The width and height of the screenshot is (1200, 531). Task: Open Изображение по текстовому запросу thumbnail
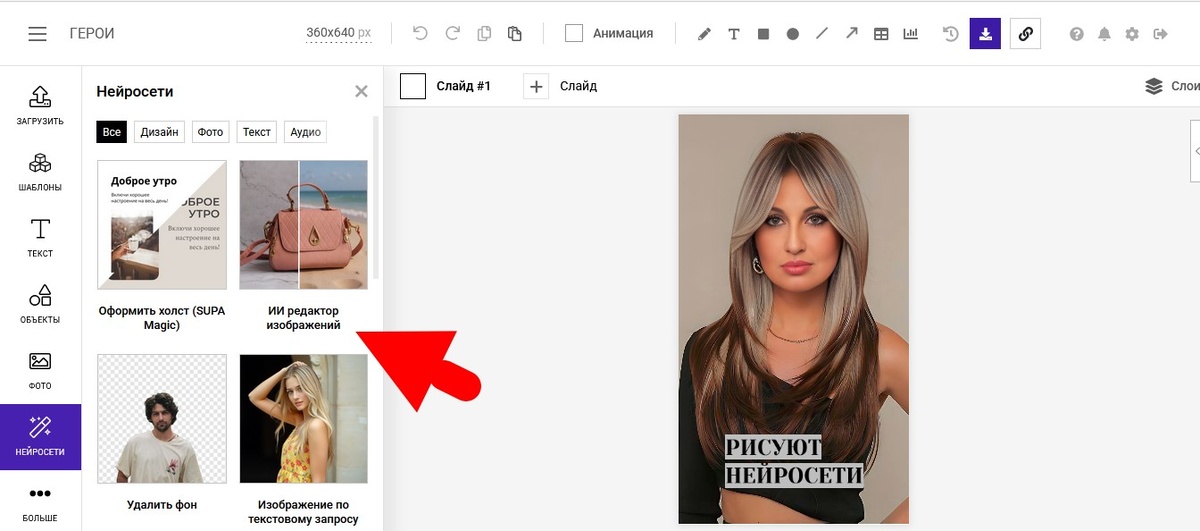point(304,418)
